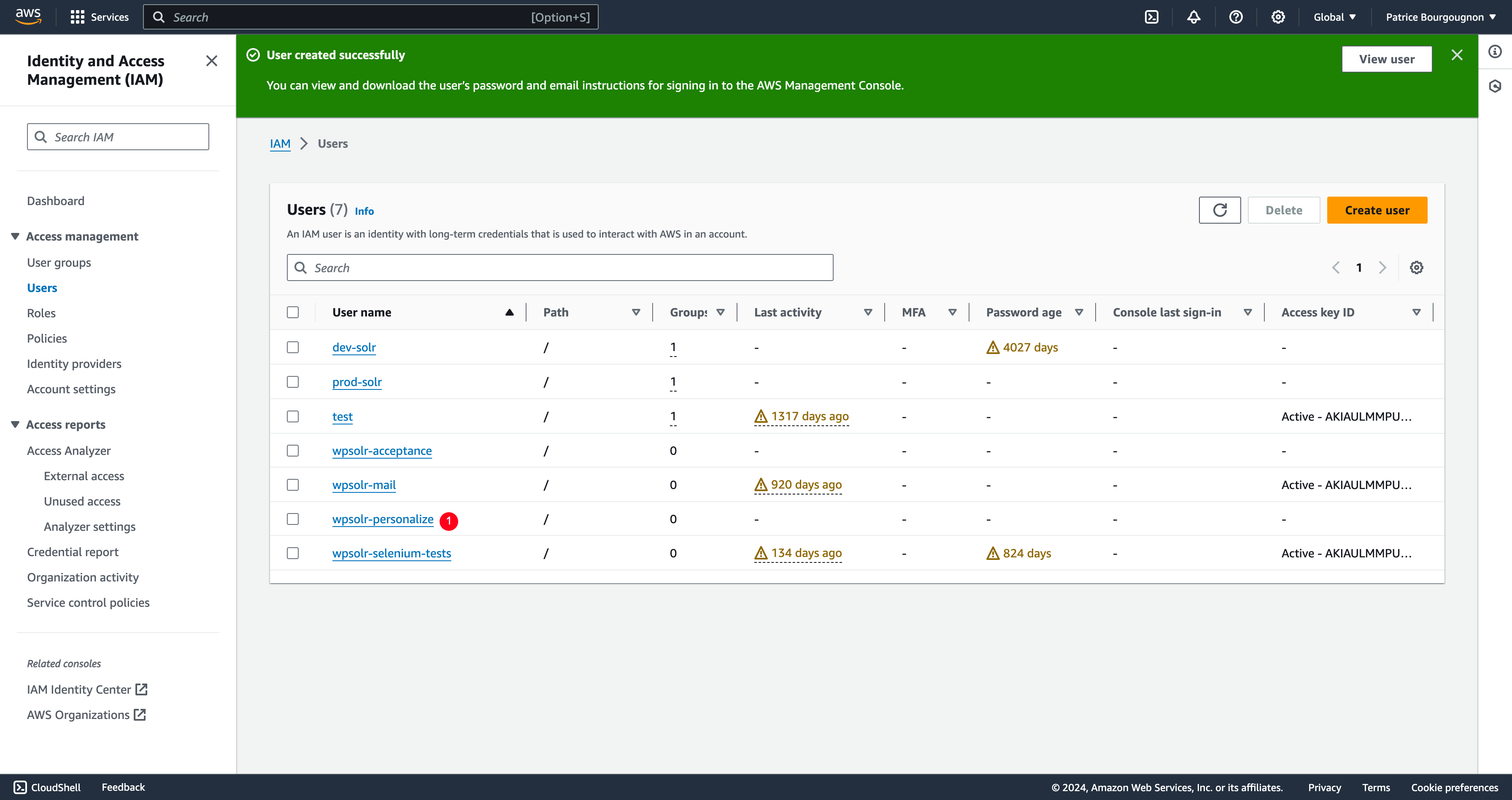Open Credential report in sidebar

tap(73, 552)
